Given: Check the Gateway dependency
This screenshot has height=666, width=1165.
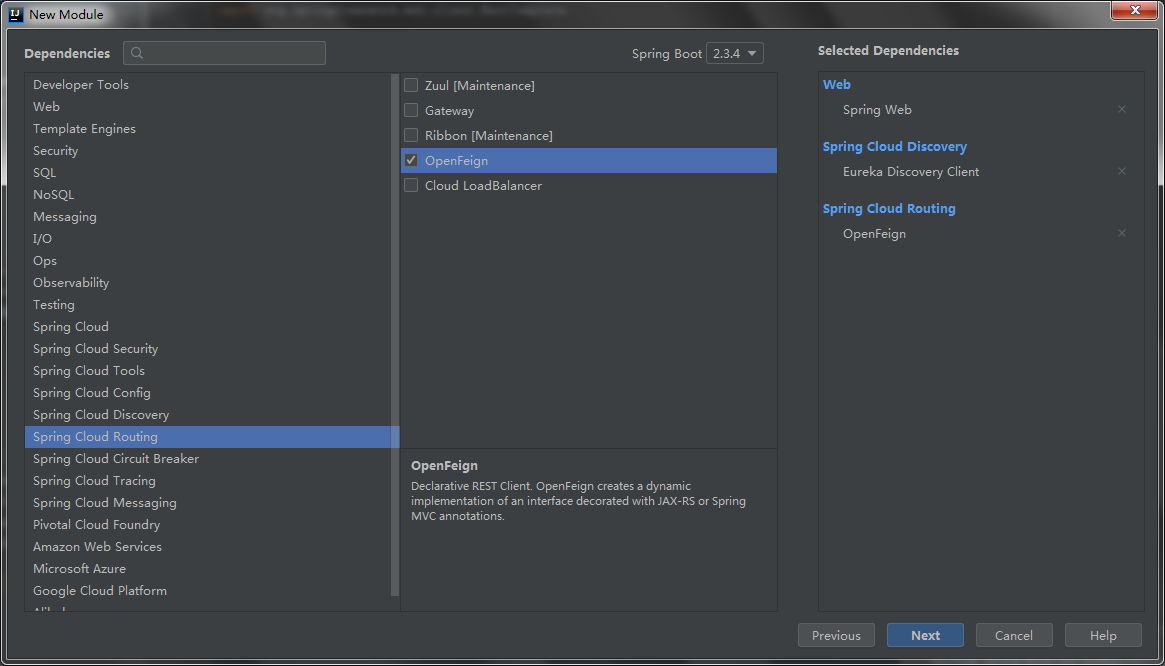Looking at the screenshot, I should click(x=411, y=111).
